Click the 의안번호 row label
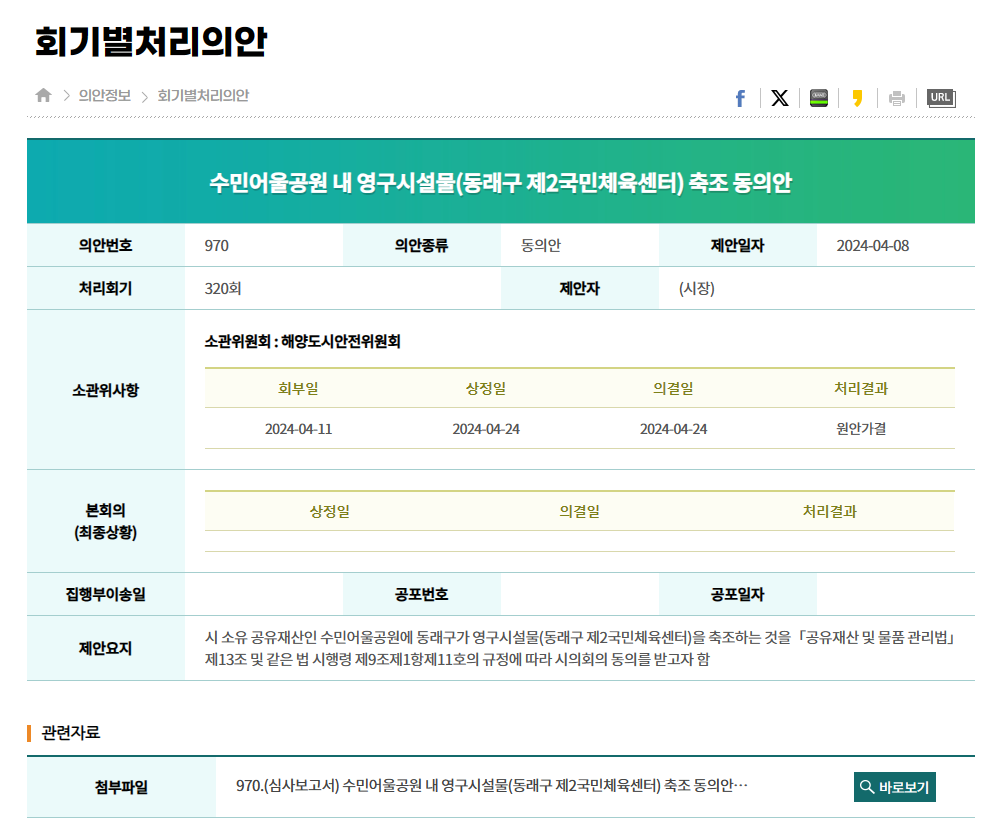988x827 pixels. click(x=106, y=245)
